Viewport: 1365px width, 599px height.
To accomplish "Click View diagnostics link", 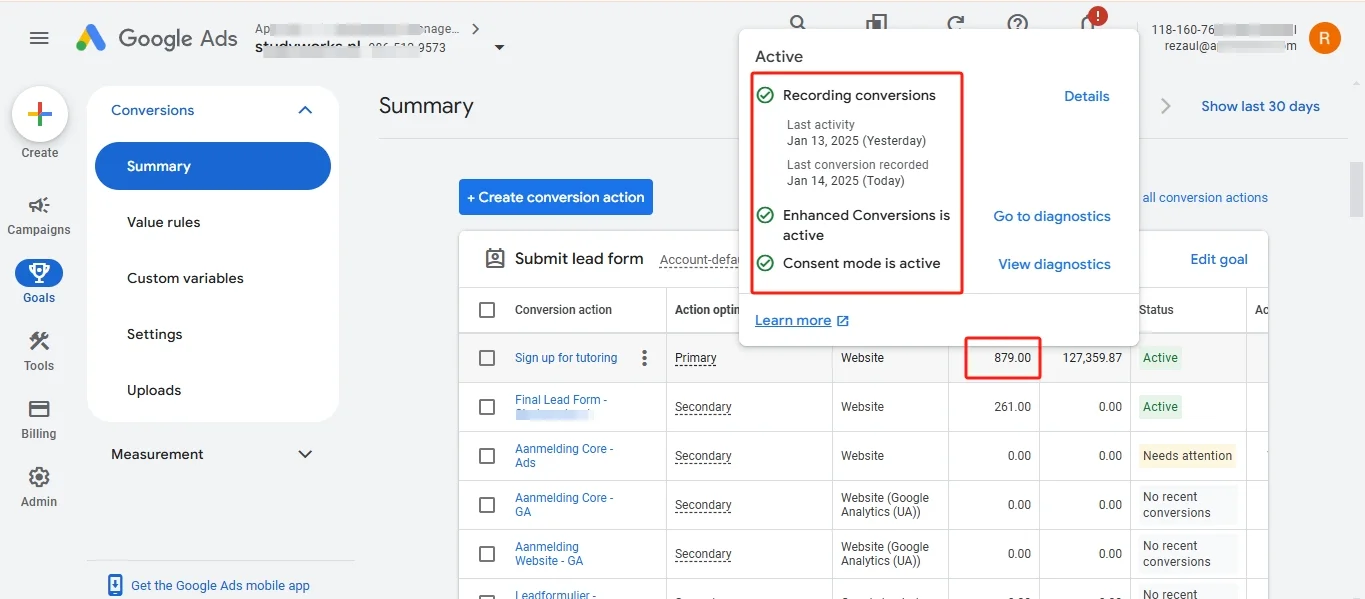I will (x=1055, y=264).
